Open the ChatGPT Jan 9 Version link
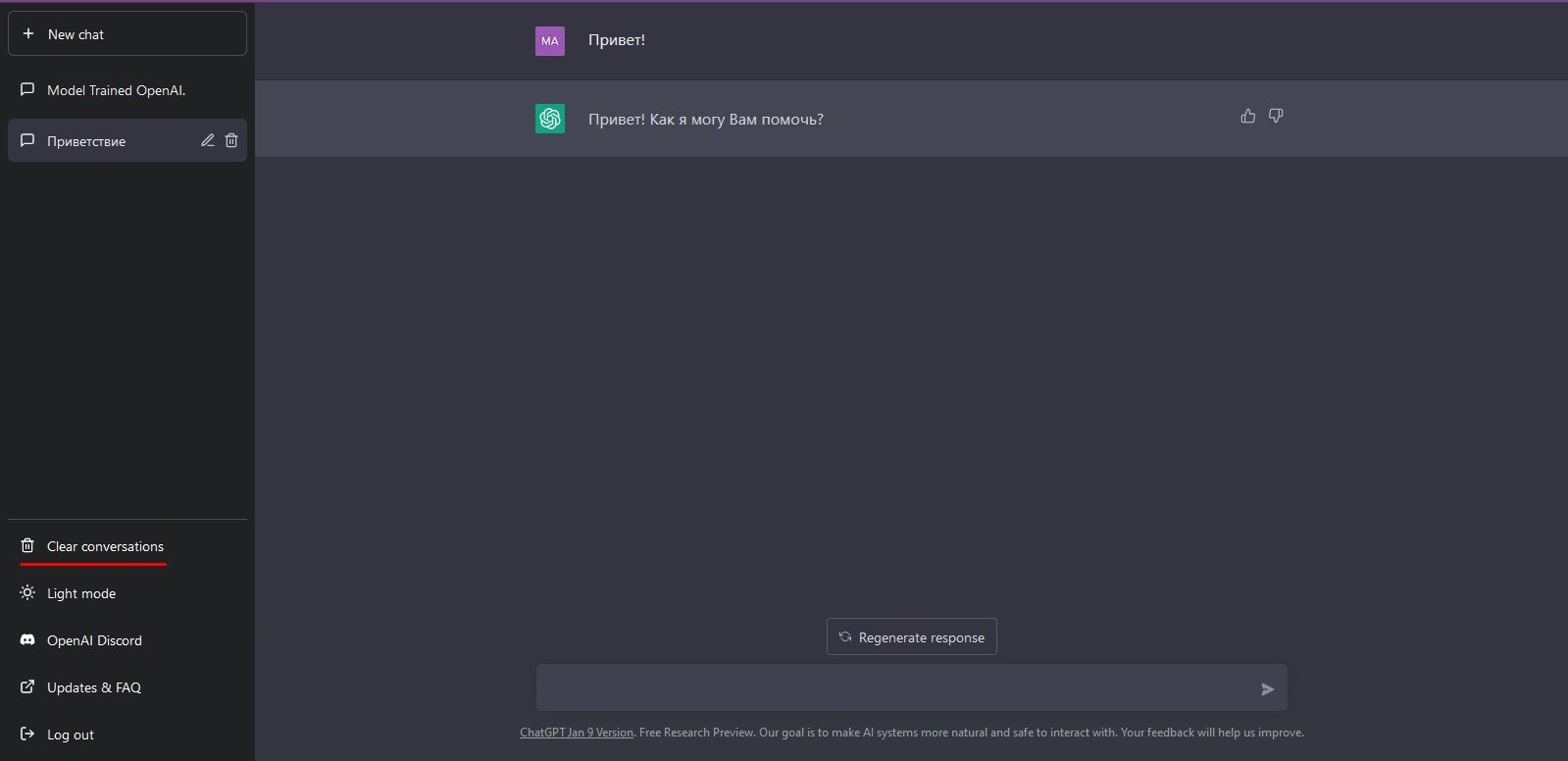Image resolution: width=1568 pixels, height=761 pixels. pyautogui.click(x=577, y=733)
